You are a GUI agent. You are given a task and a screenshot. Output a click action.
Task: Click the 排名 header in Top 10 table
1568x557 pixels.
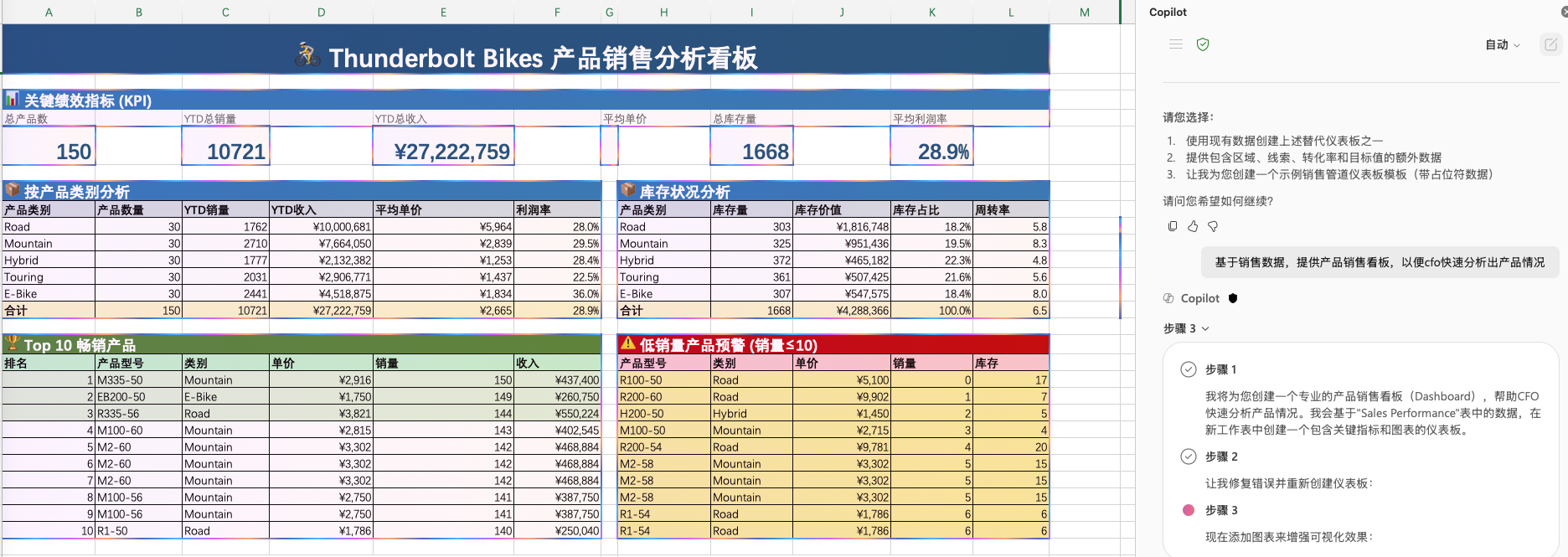point(49,364)
